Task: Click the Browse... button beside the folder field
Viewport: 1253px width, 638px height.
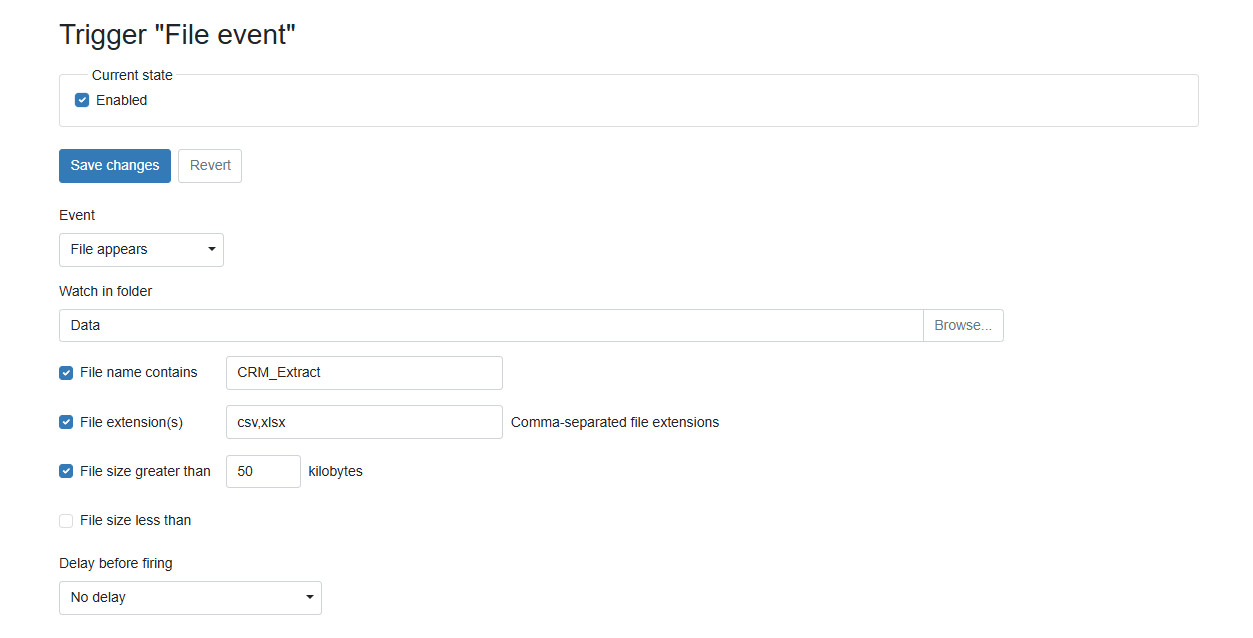Action: (963, 326)
